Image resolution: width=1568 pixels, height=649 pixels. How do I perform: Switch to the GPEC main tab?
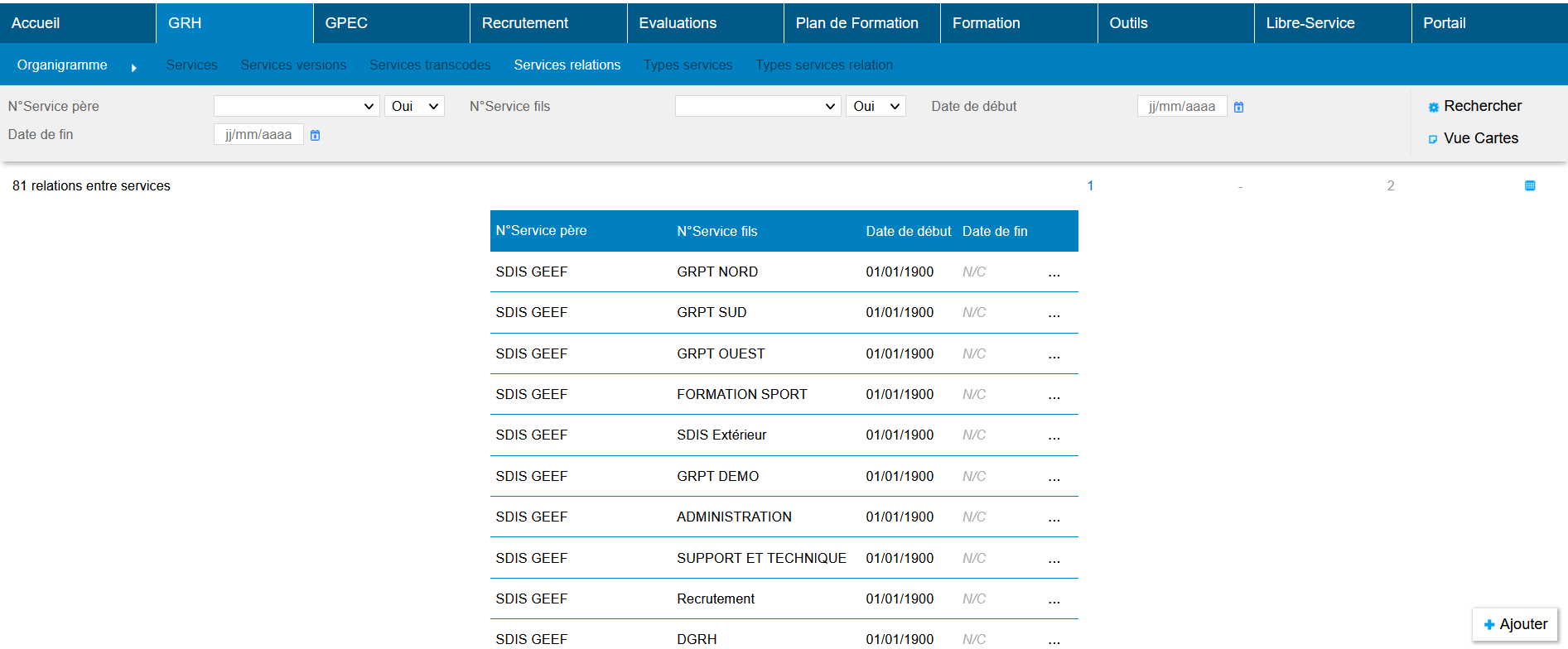pyautogui.click(x=346, y=23)
